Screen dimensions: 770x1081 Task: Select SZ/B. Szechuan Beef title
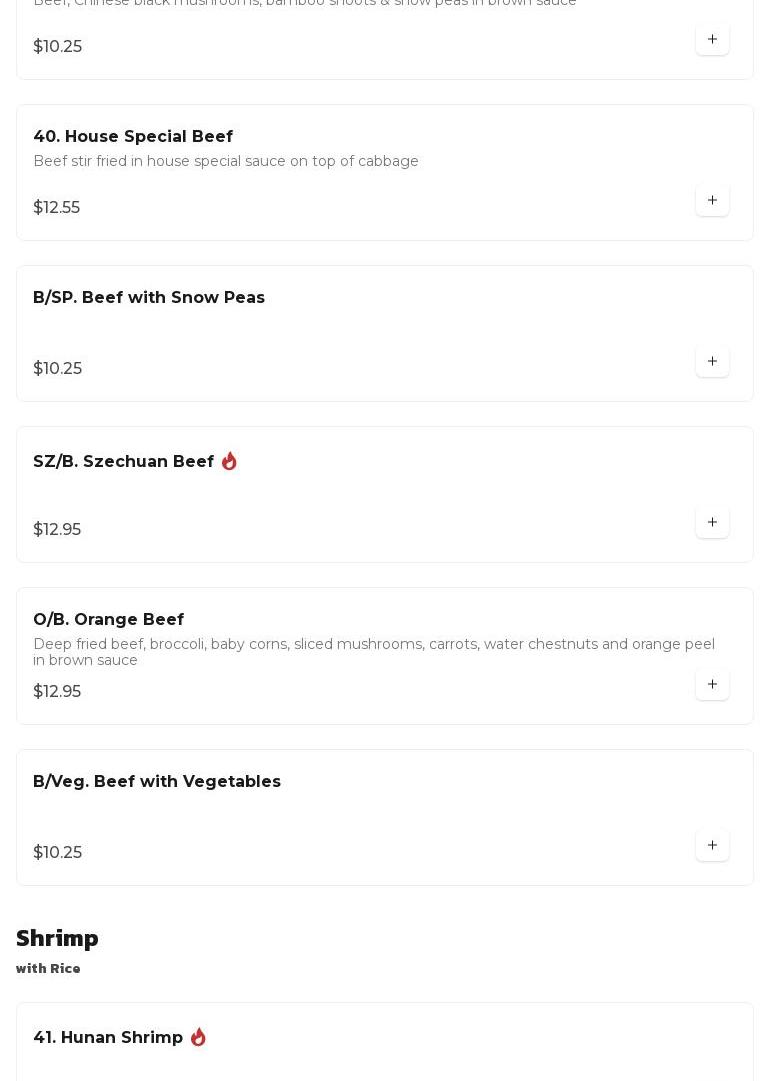coord(123,462)
